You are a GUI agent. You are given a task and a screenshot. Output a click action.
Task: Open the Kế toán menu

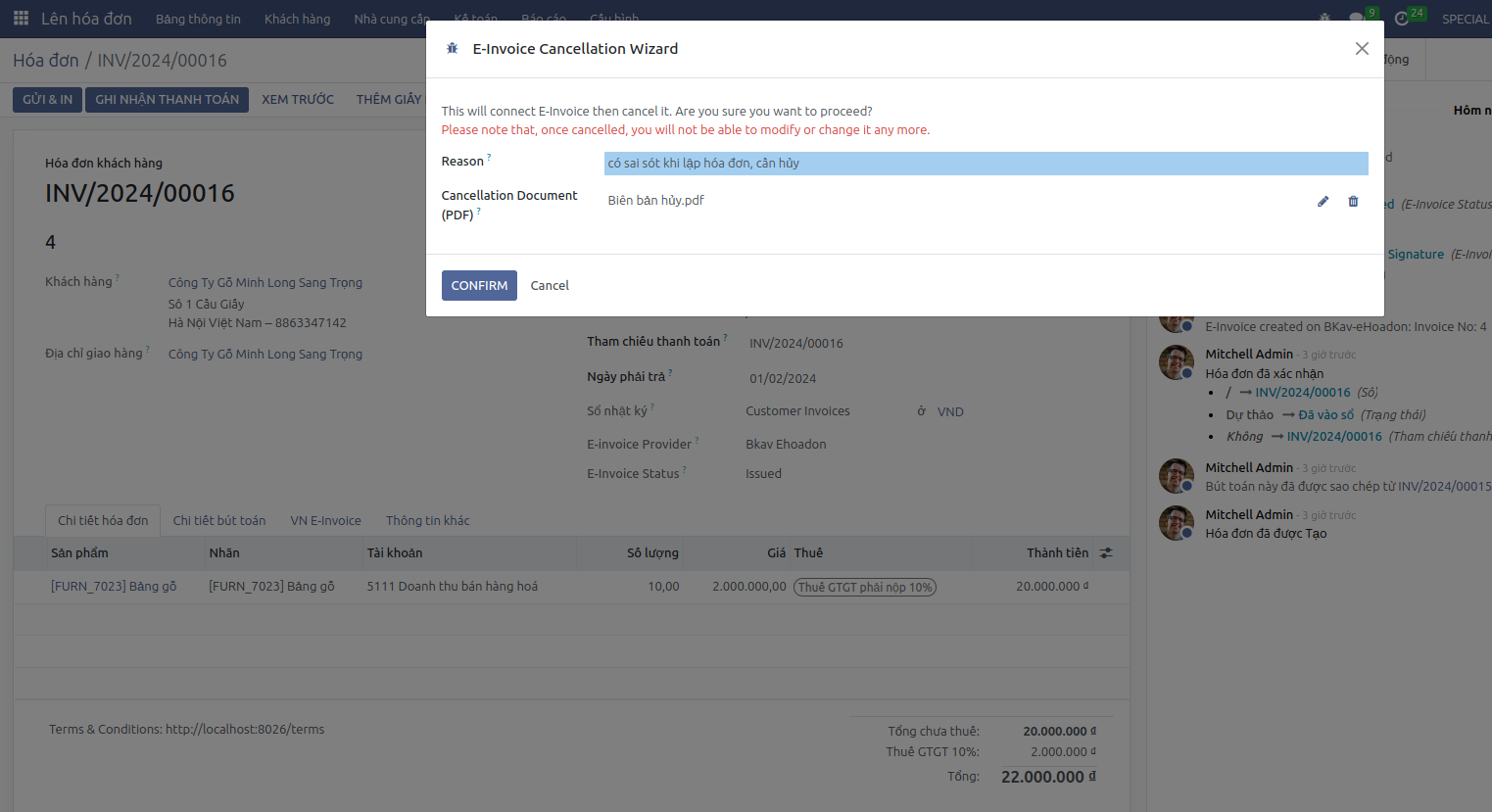tap(475, 18)
